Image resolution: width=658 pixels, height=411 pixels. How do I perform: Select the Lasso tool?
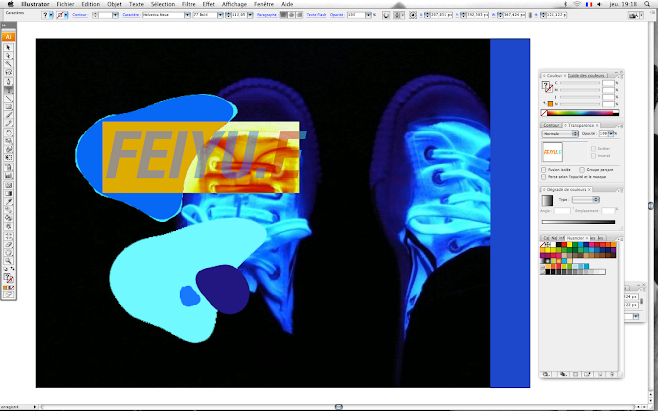tap(8, 73)
